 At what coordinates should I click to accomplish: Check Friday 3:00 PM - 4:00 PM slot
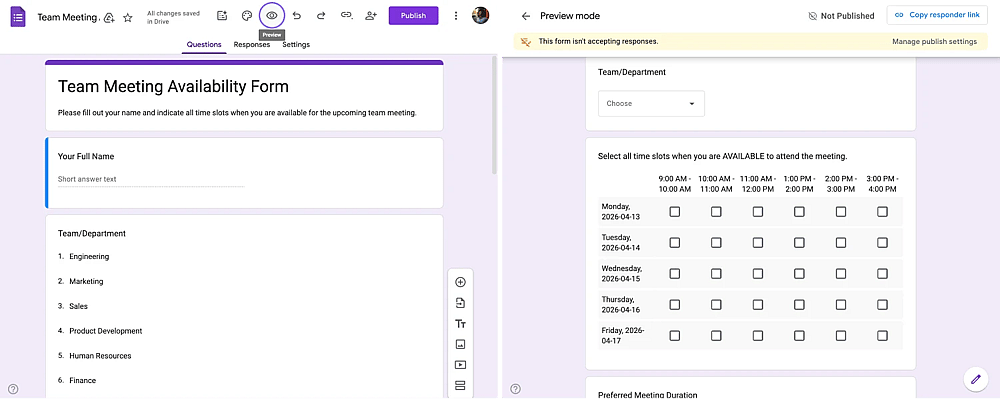point(882,335)
